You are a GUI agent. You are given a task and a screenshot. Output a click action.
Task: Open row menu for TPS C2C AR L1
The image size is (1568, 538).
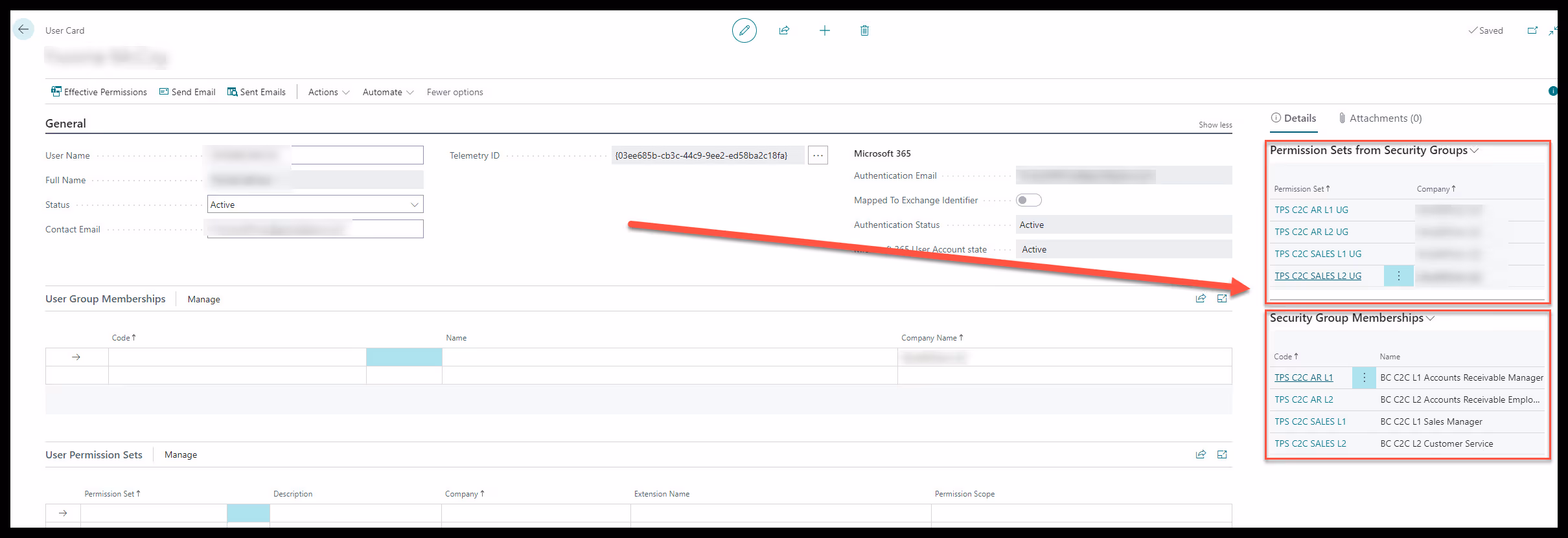(1364, 377)
